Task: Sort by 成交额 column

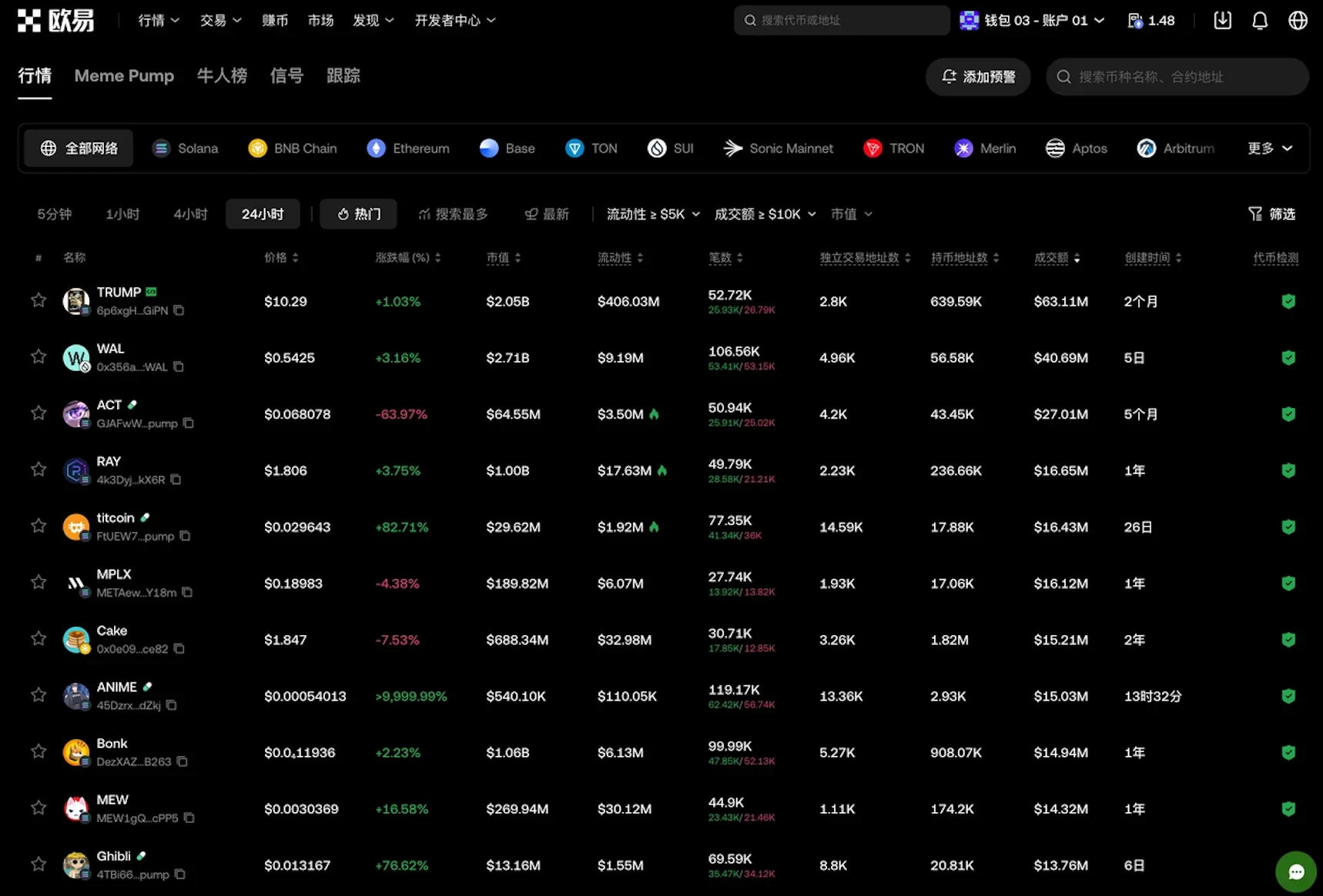Action: (x=1057, y=258)
